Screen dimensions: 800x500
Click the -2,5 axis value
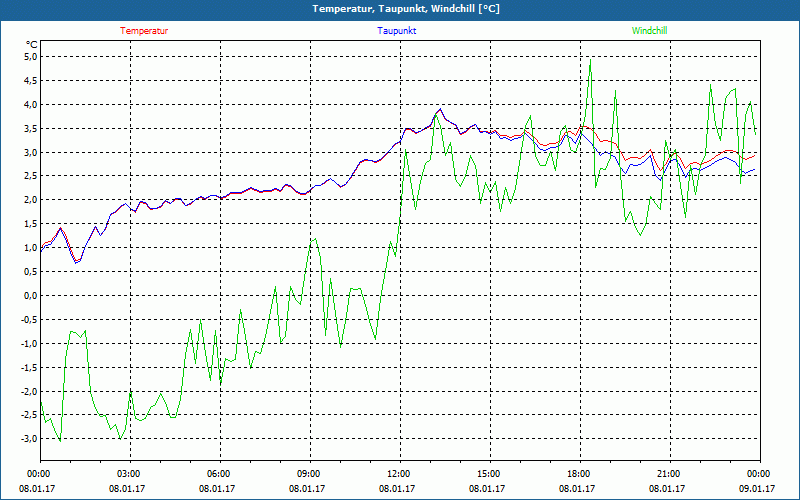pos(30,415)
